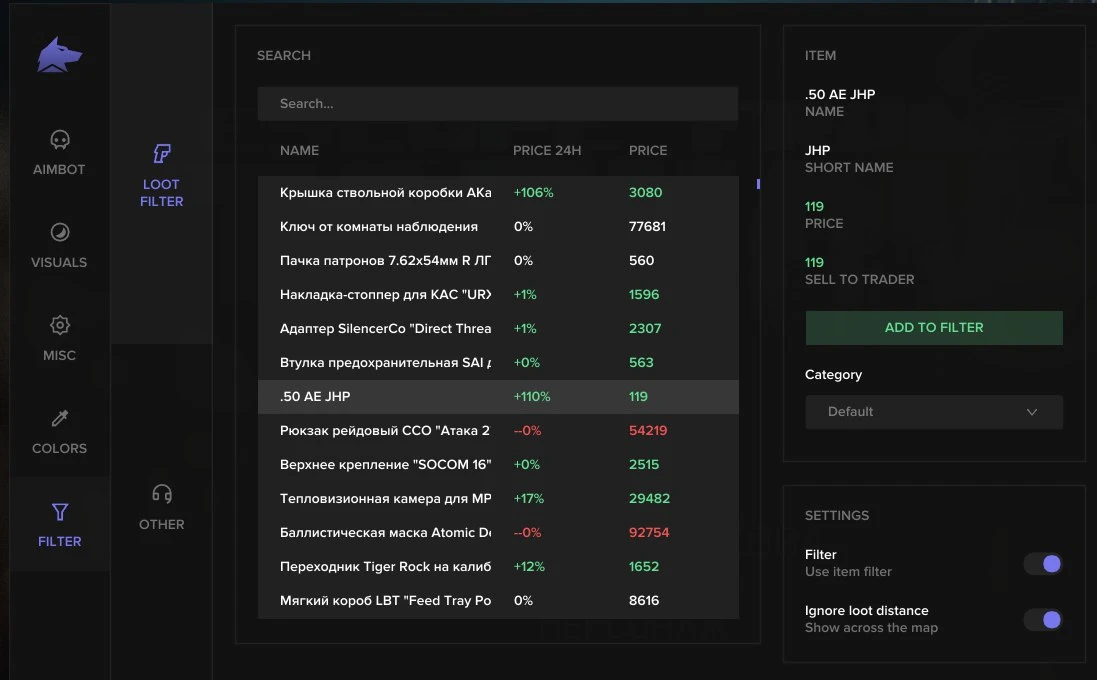Sort by the PRICE 24H column
Screen dimensions: 1097x680
(546, 150)
